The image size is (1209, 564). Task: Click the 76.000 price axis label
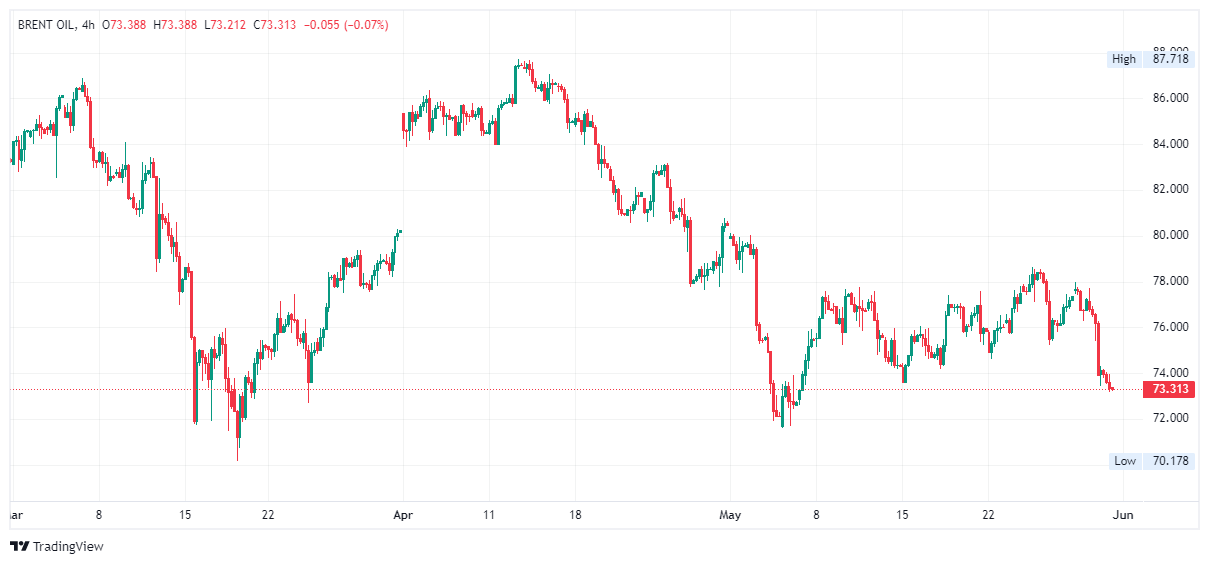click(1170, 327)
